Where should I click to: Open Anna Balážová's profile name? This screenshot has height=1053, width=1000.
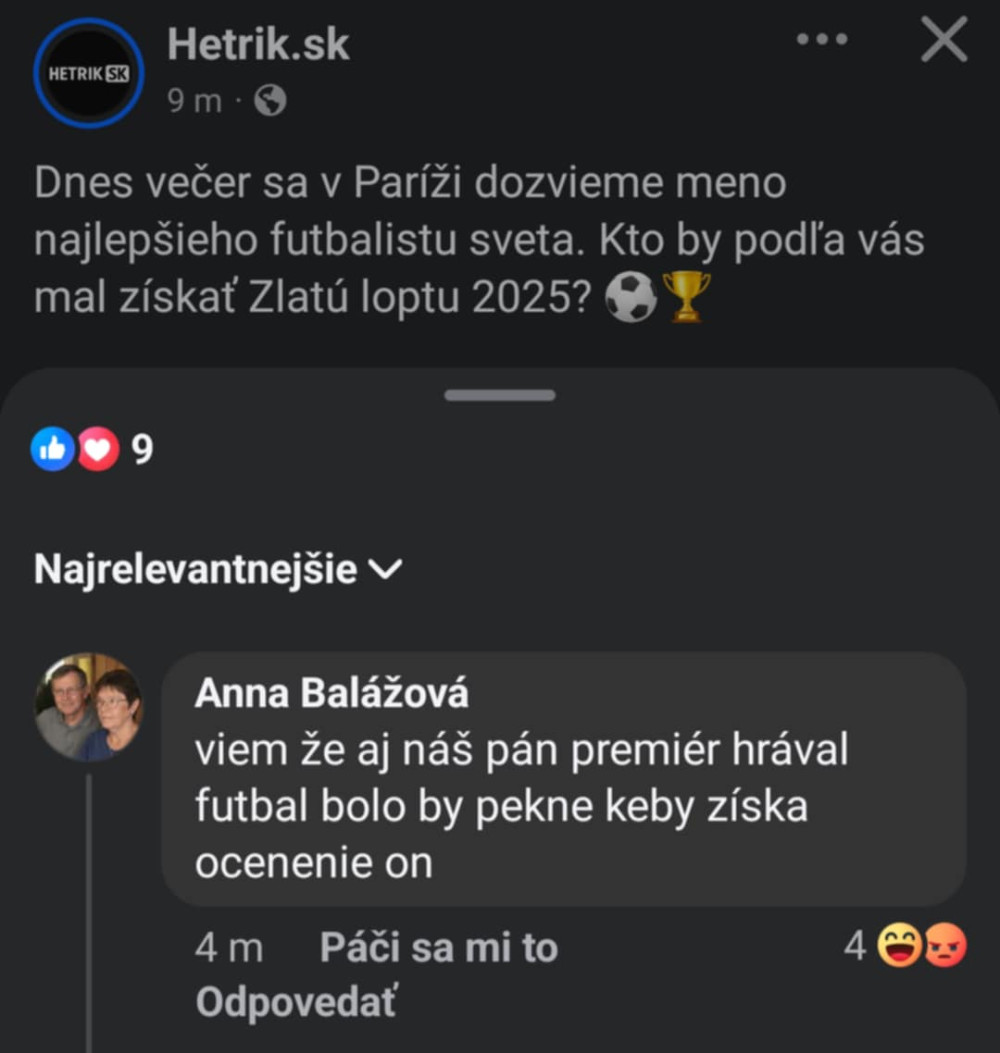click(x=331, y=694)
